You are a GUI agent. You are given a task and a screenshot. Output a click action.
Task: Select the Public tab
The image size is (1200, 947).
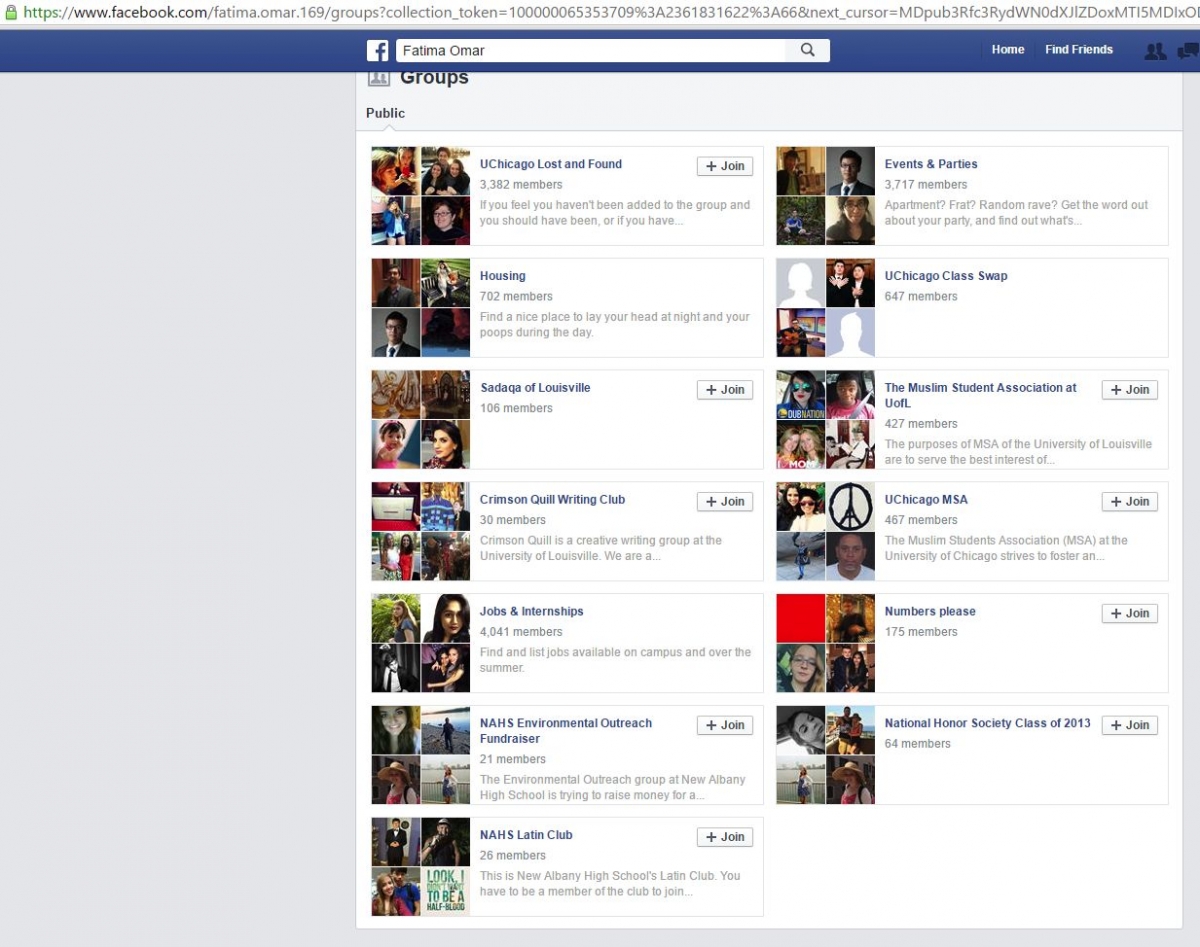click(x=385, y=113)
